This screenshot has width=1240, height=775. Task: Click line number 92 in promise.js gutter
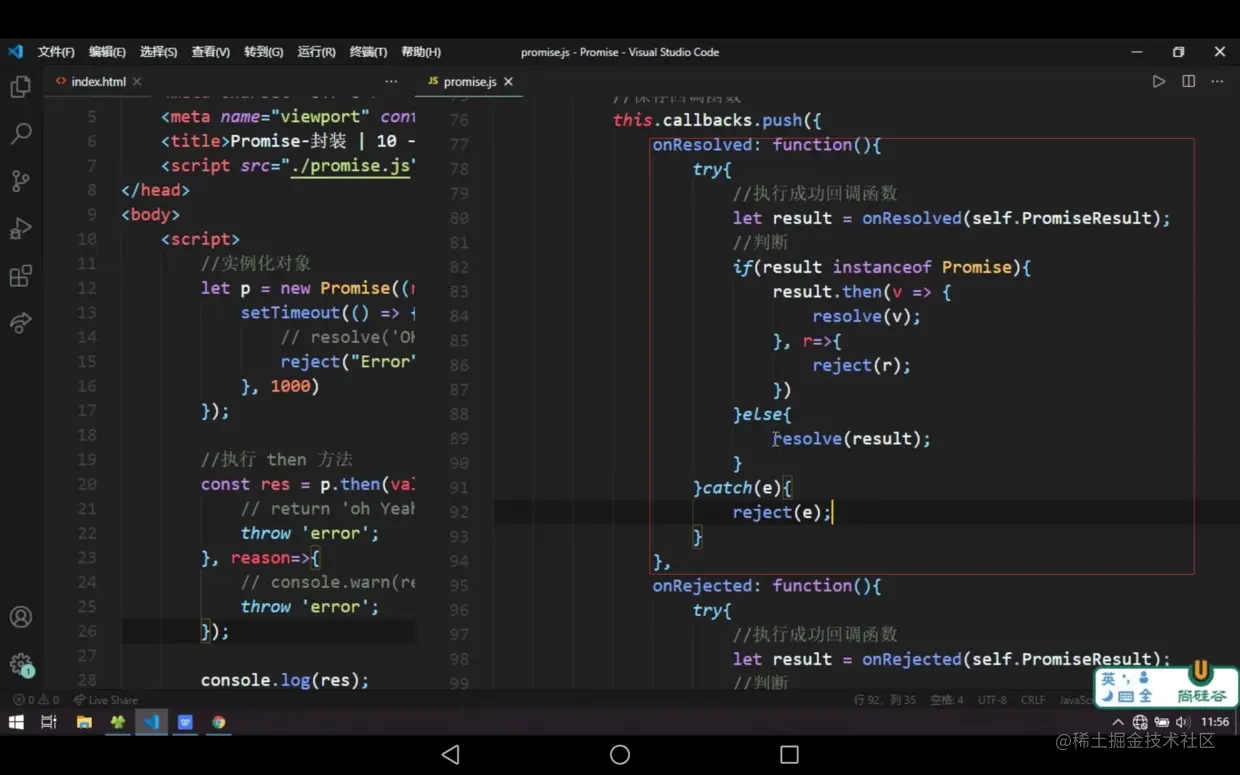pyautogui.click(x=459, y=512)
